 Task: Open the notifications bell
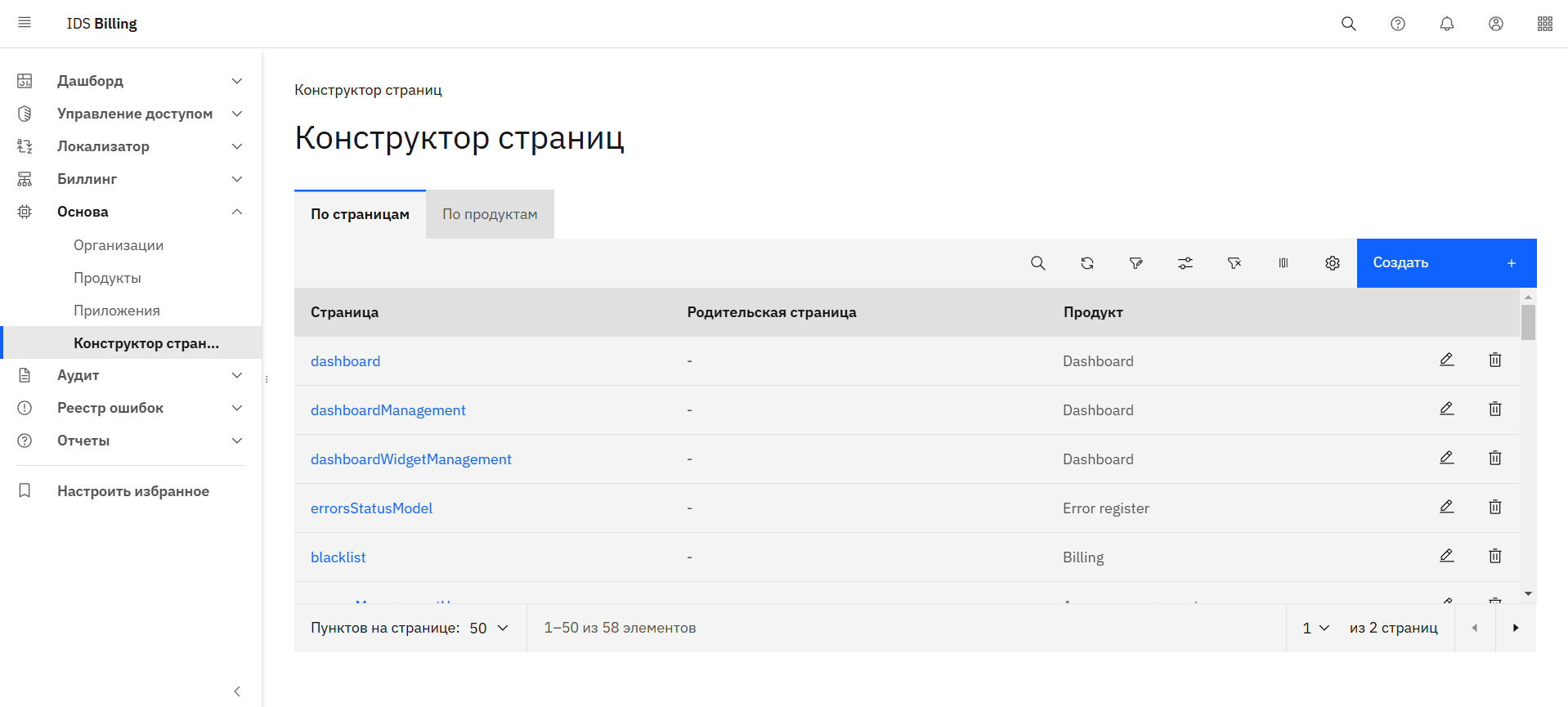[1446, 24]
